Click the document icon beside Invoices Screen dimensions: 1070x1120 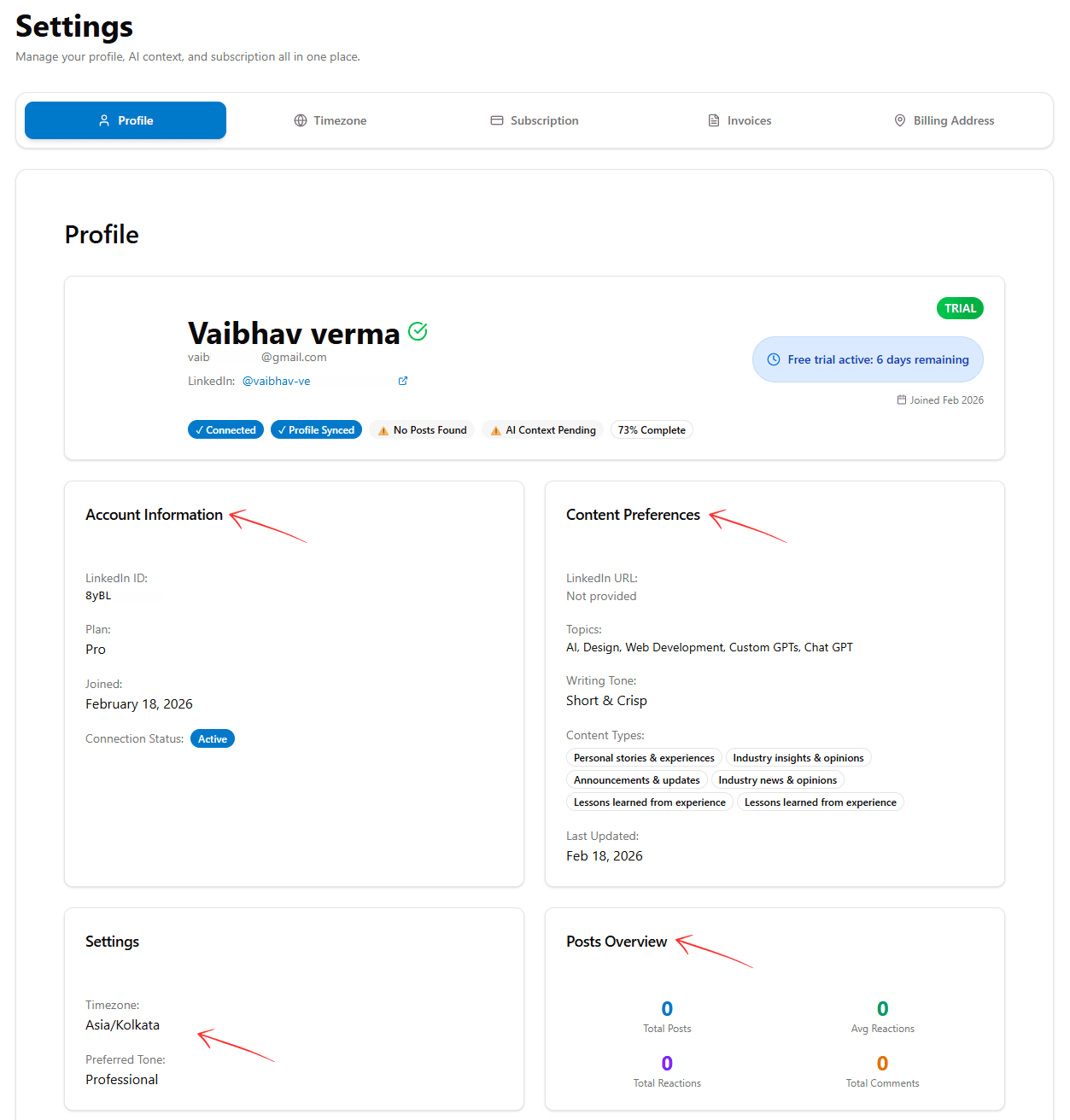point(714,120)
